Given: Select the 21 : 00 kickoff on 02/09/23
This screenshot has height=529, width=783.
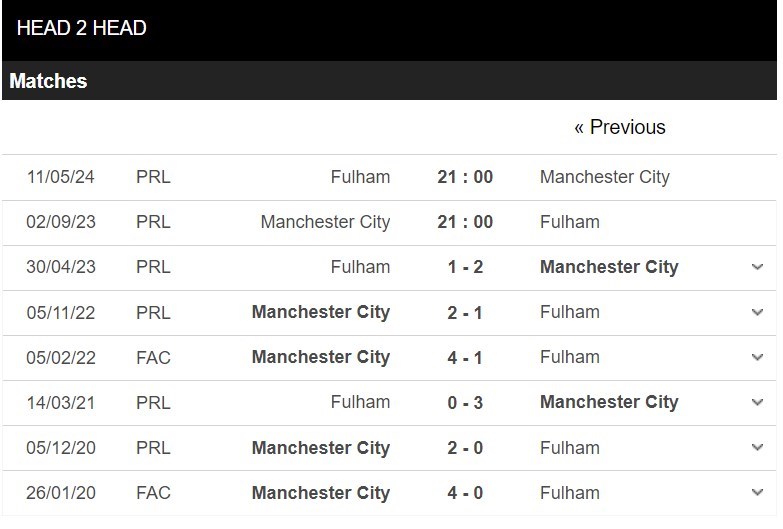Looking at the screenshot, I should point(465,222).
